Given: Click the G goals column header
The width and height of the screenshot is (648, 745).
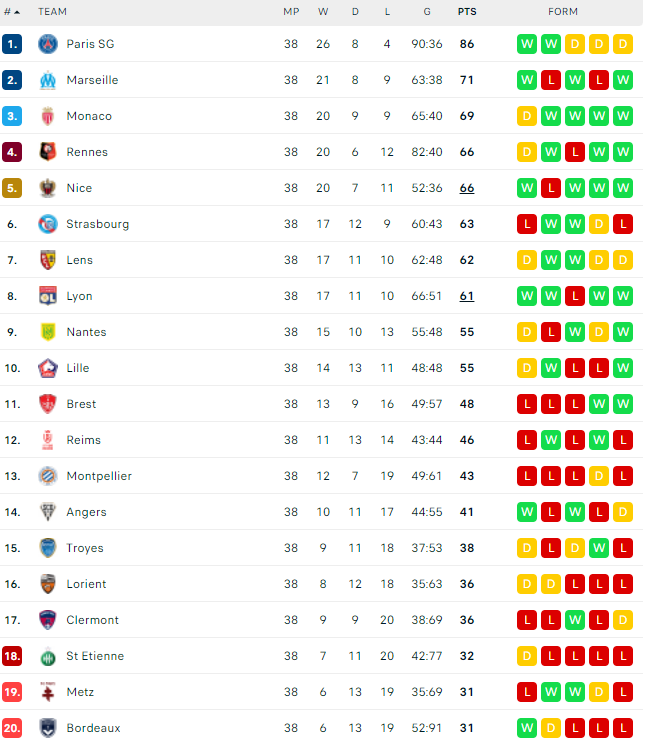Looking at the screenshot, I should click(427, 12).
